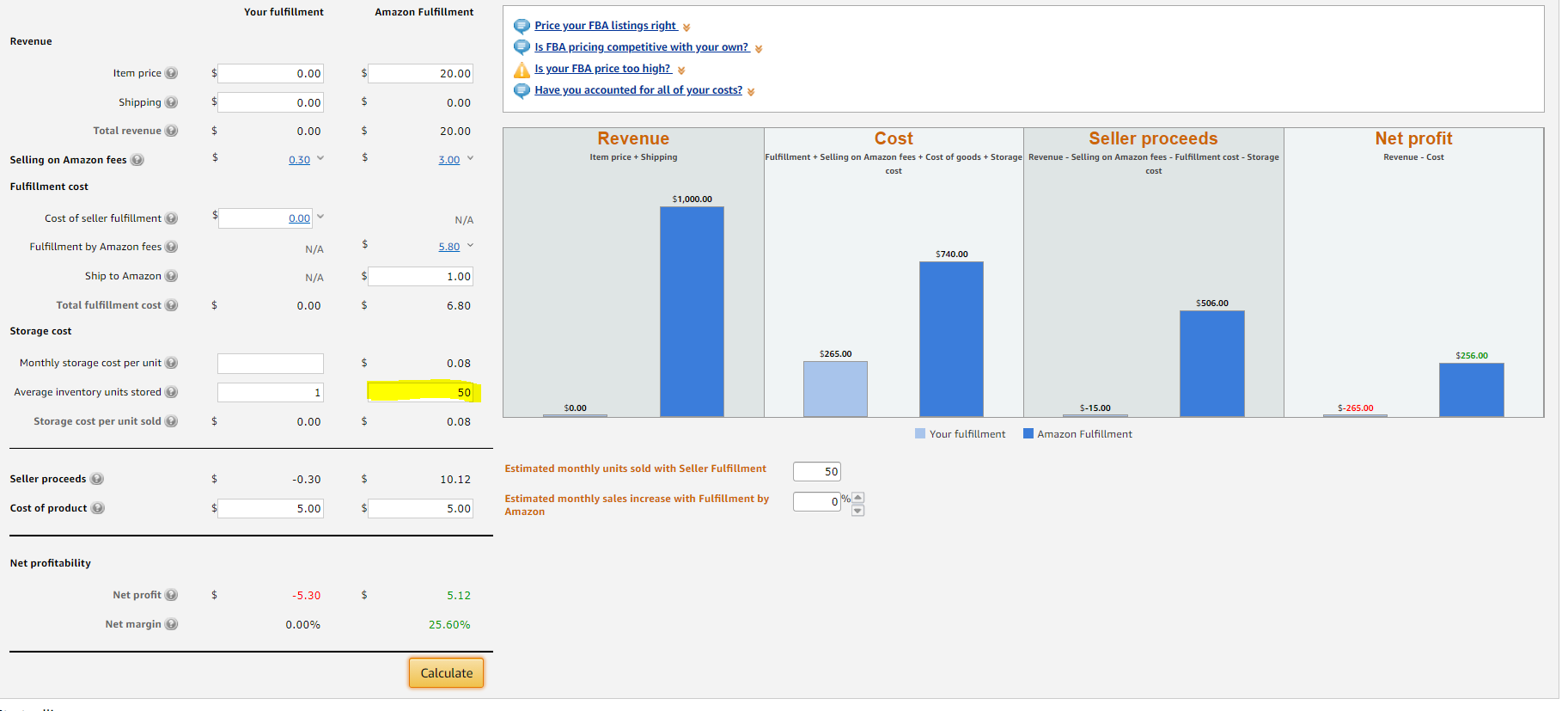Image resolution: width=1568 pixels, height=711 pixels.
Task: Open Is FBA pricing competitive with your own link
Action: [642, 47]
